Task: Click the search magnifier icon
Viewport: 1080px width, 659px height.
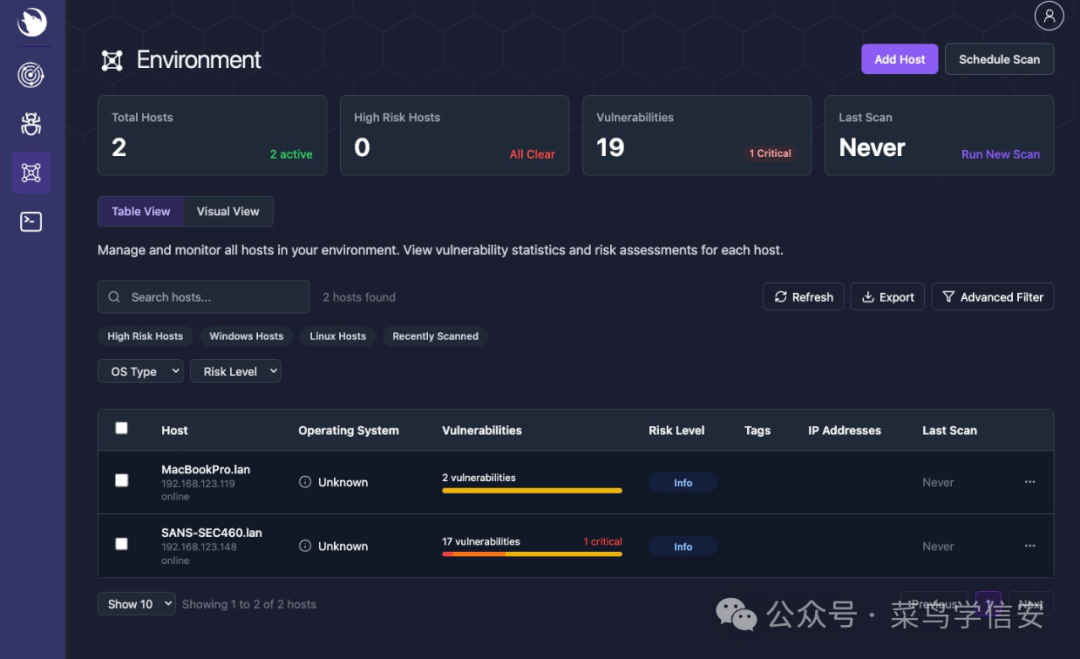Action: coord(114,297)
